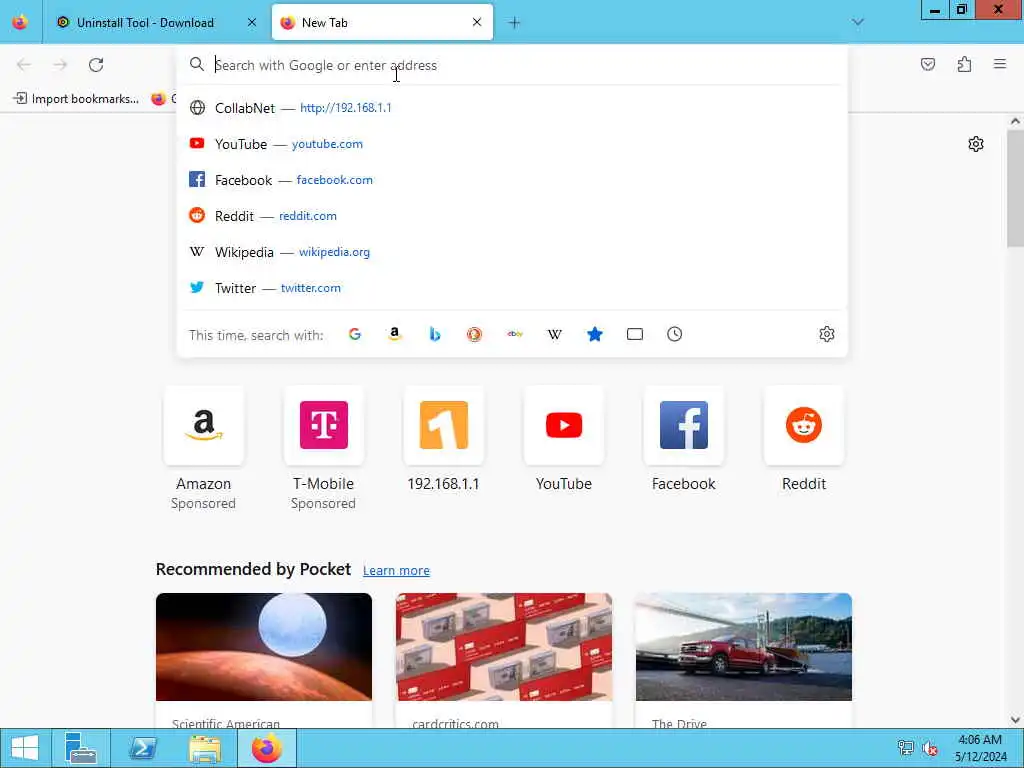Open the 192.168.1.1 shortcut tile
The width and height of the screenshot is (1024, 768).
[443, 425]
